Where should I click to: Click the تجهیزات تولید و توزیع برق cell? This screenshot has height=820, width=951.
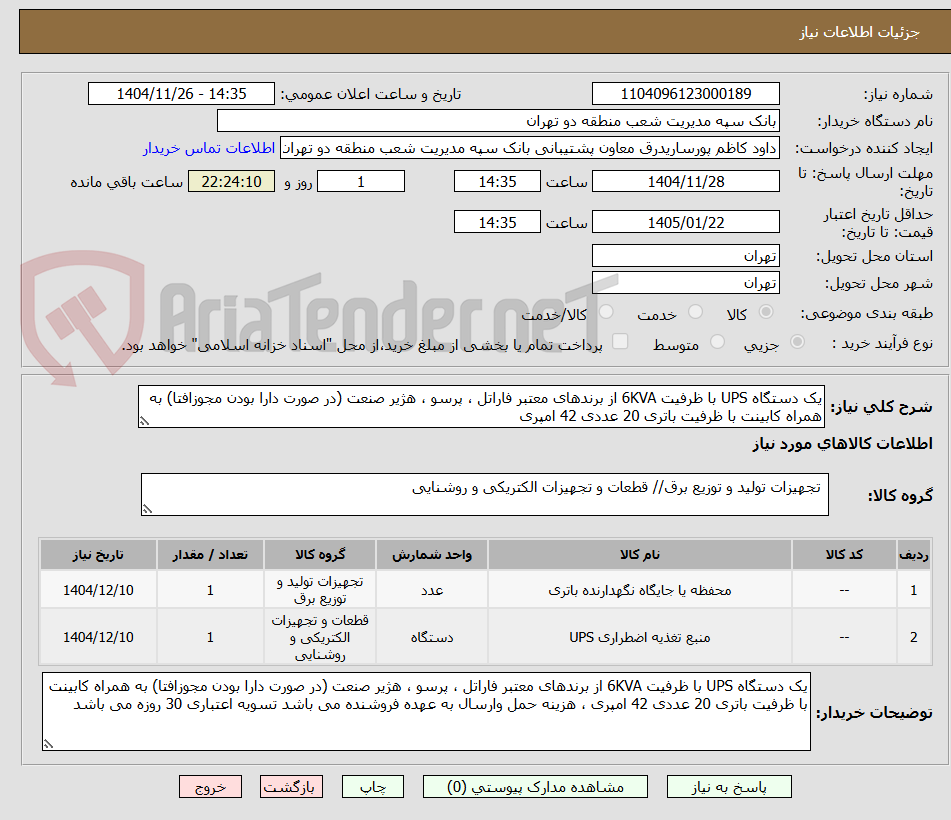(x=320, y=590)
